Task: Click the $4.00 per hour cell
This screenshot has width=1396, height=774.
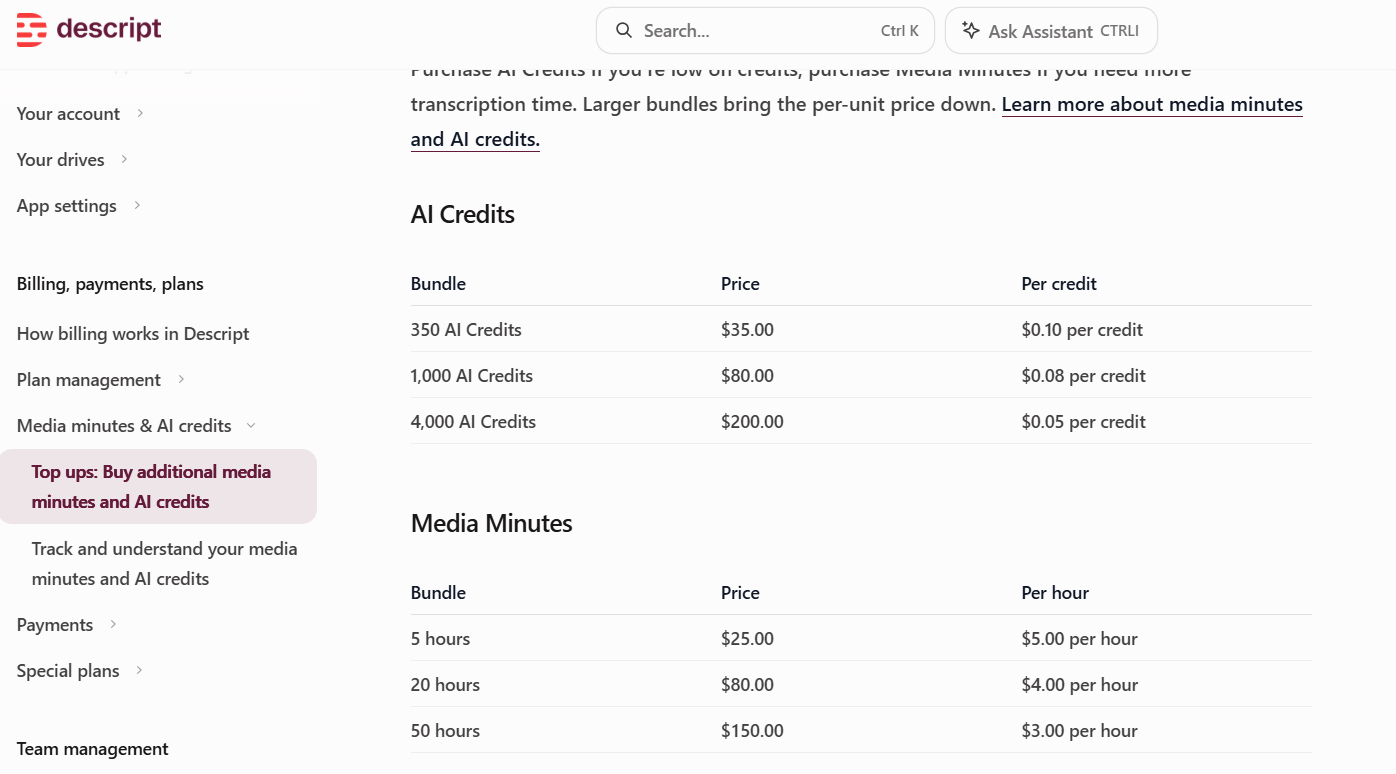Action: [1080, 685]
